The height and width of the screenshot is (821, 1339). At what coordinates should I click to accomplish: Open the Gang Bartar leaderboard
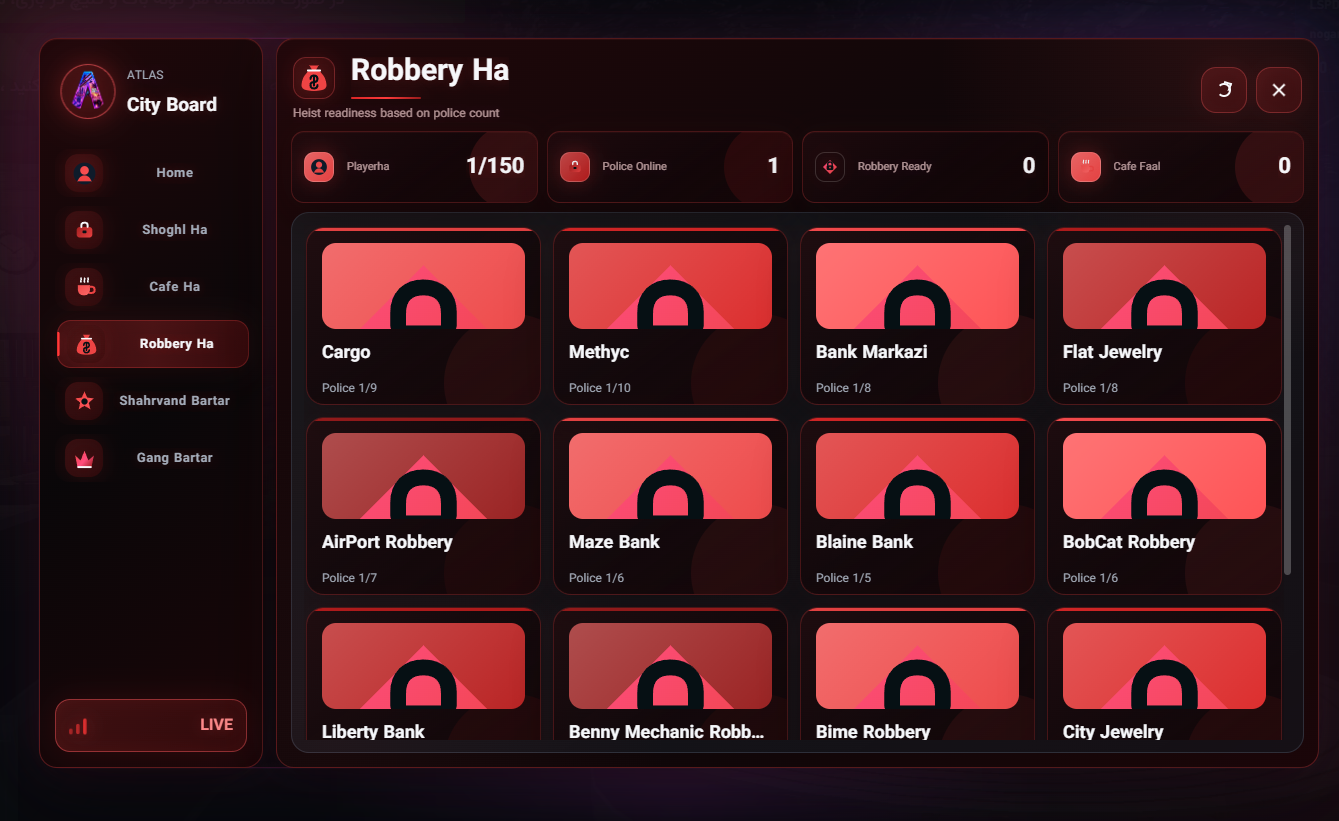[153, 458]
